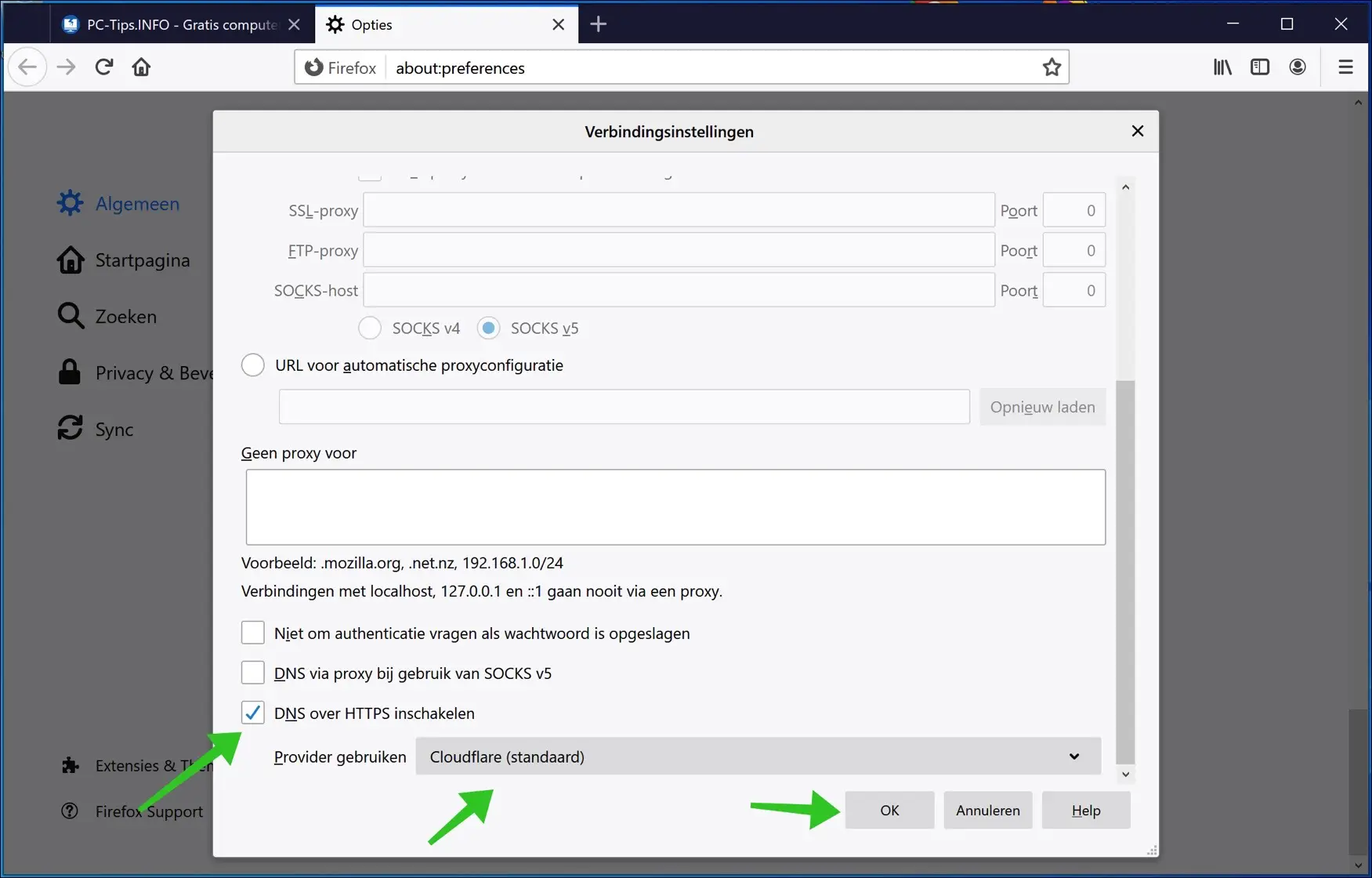Image resolution: width=1372 pixels, height=878 pixels.
Task: Switch to the PC-Tips.INFO tab
Action: [x=181, y=24]
